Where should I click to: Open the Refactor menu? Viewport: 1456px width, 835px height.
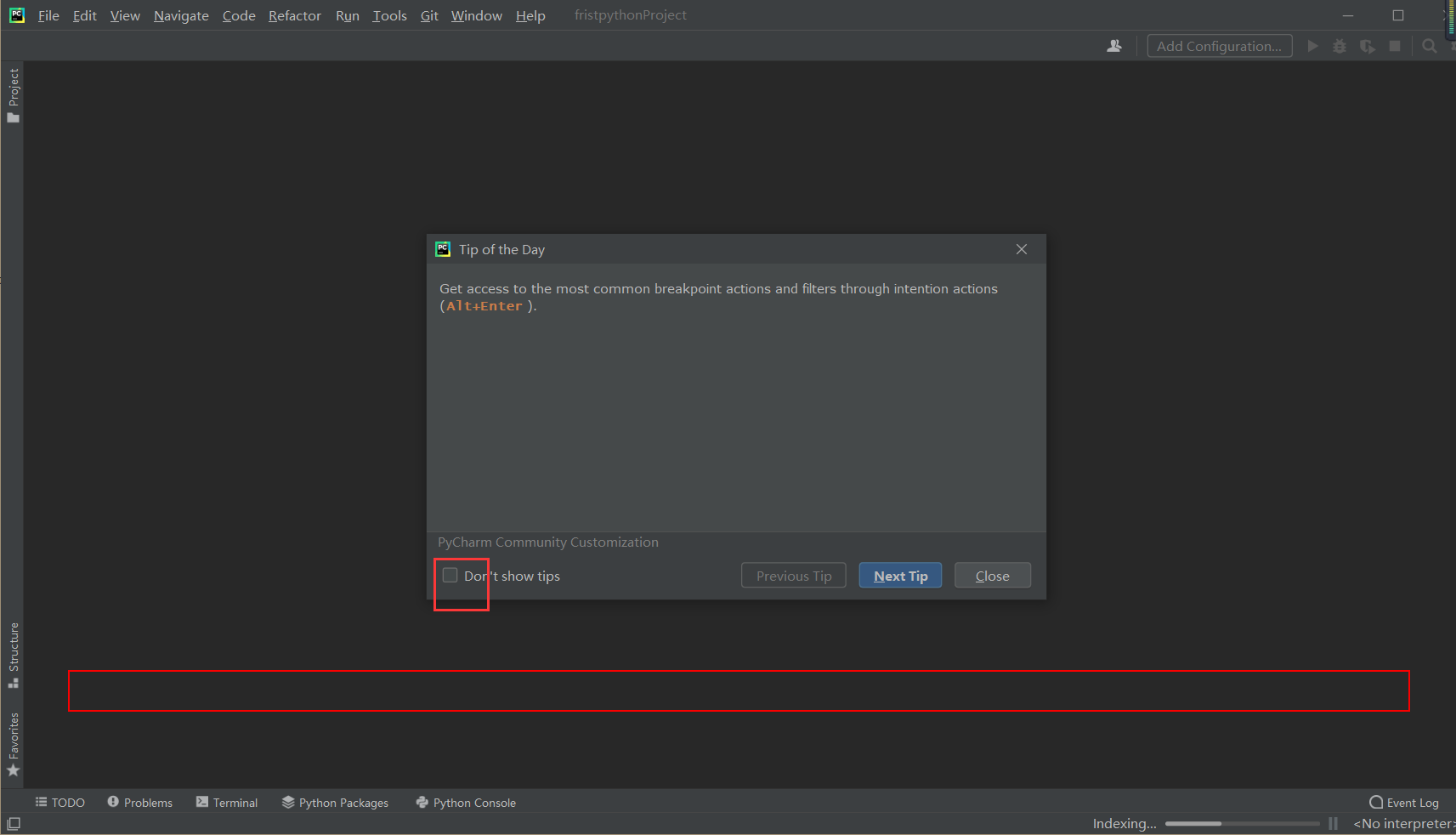295,15
